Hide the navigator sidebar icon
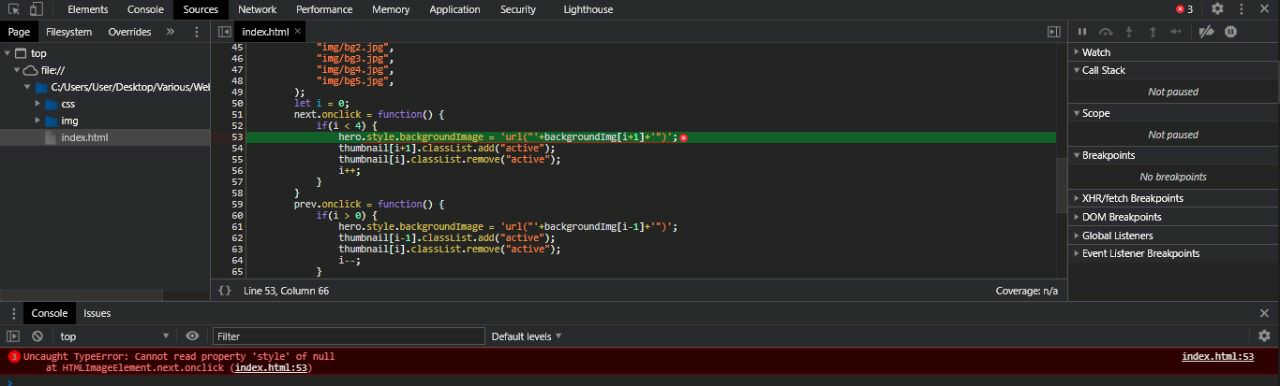Screen dimensions: 1280x386 pos(224,32)
